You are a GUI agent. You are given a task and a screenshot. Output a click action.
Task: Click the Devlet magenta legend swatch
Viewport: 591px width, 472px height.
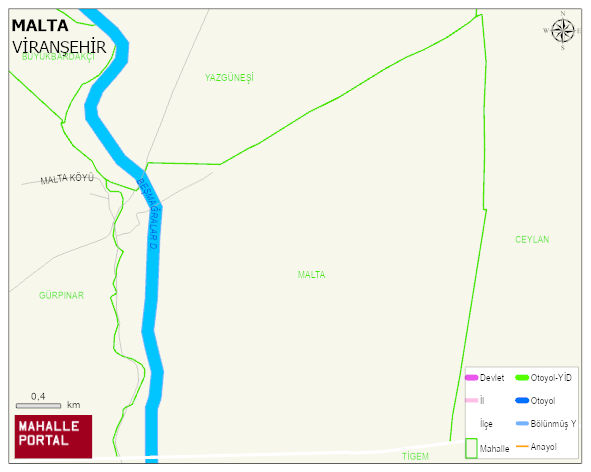click(x=472, y=378)
